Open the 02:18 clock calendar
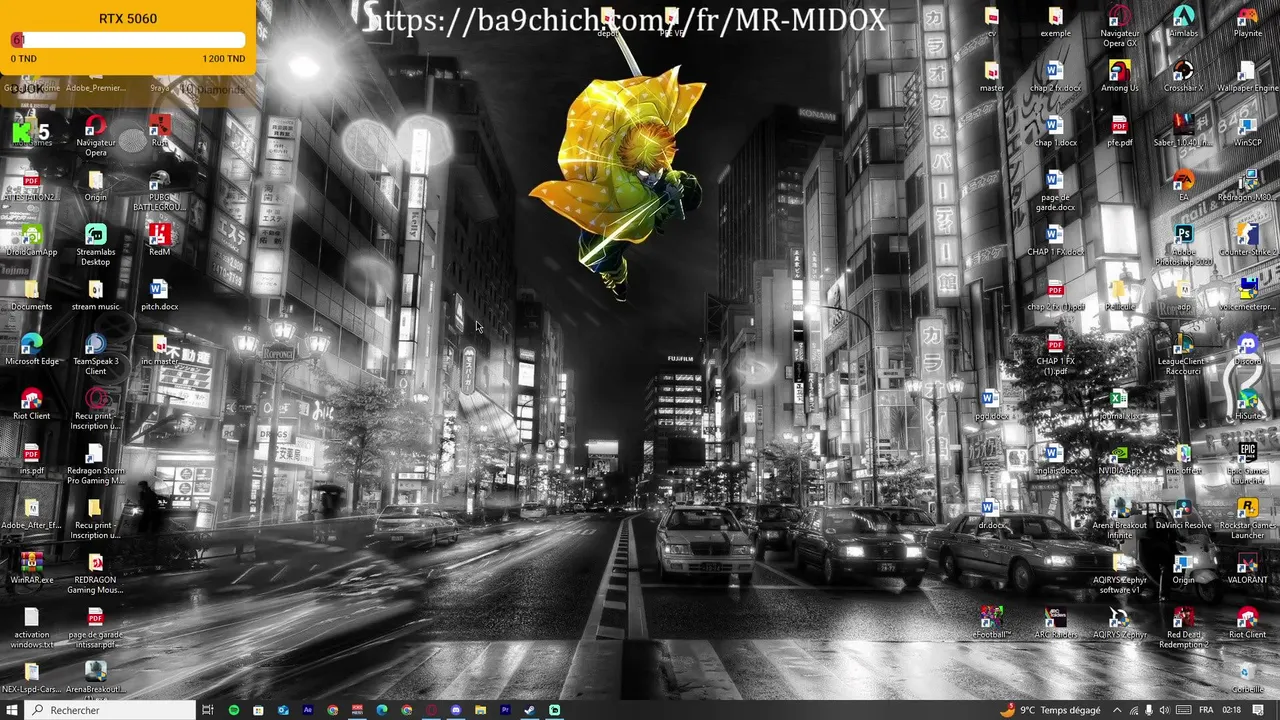This screenshot has width=1280, height=720. click(x=1232, y=710)
